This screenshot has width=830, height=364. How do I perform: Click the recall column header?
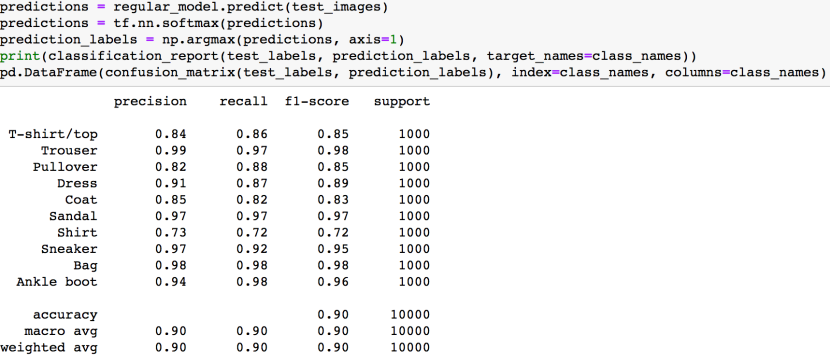[x=243, y=102]
